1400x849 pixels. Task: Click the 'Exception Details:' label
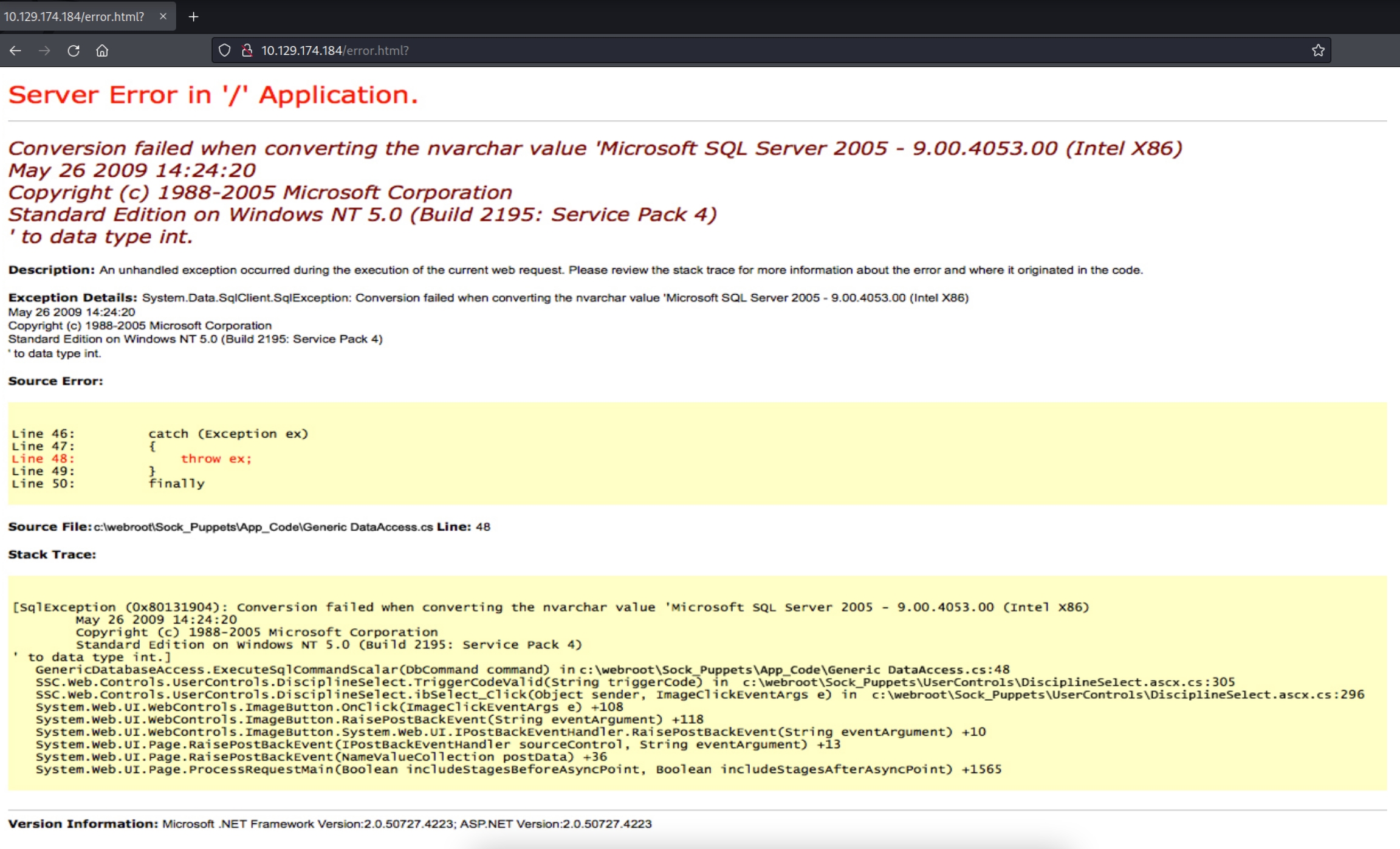point(72,298)
